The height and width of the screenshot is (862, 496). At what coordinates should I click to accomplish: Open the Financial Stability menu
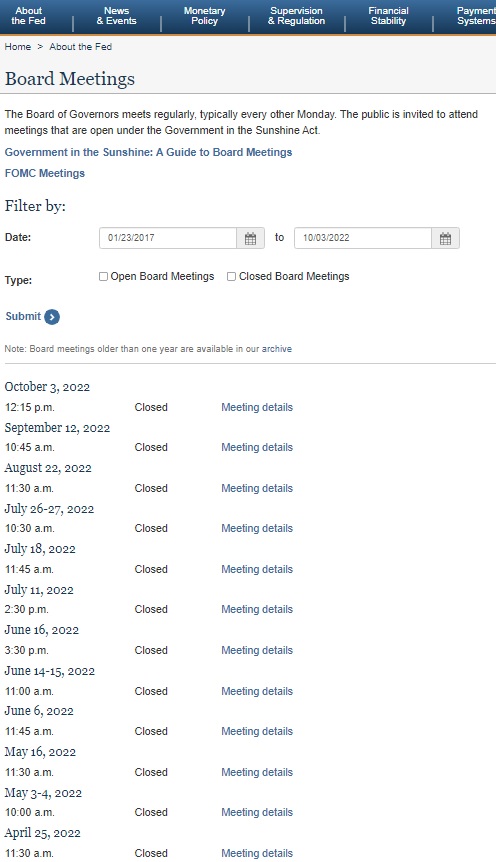[x=388, y=16]
